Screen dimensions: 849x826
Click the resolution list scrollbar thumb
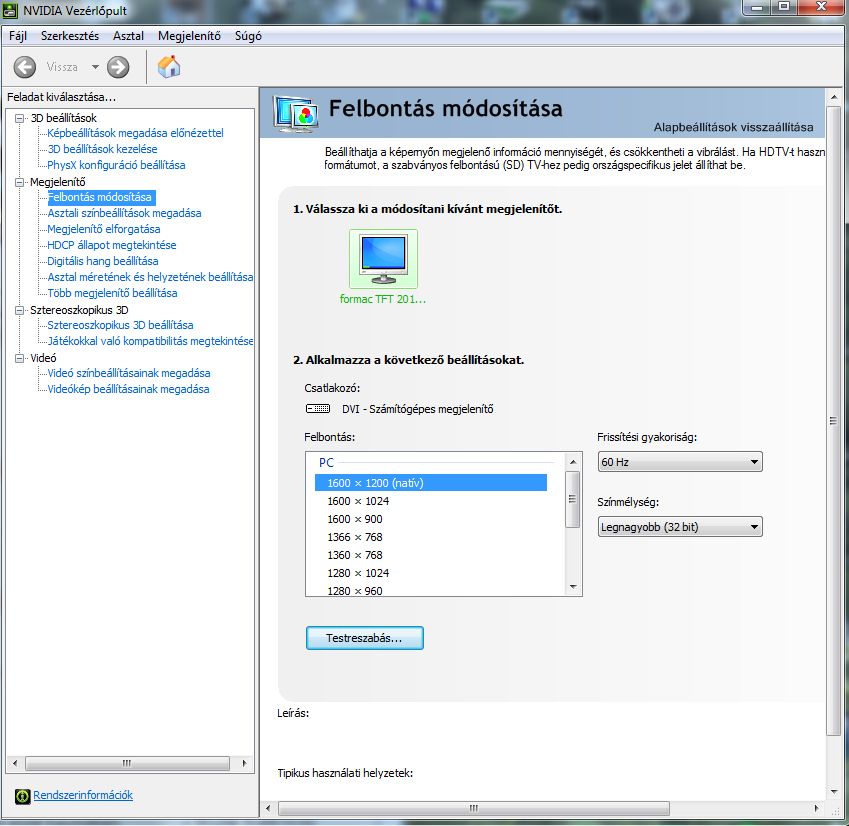pyautogui.click(x=573, y=499)
